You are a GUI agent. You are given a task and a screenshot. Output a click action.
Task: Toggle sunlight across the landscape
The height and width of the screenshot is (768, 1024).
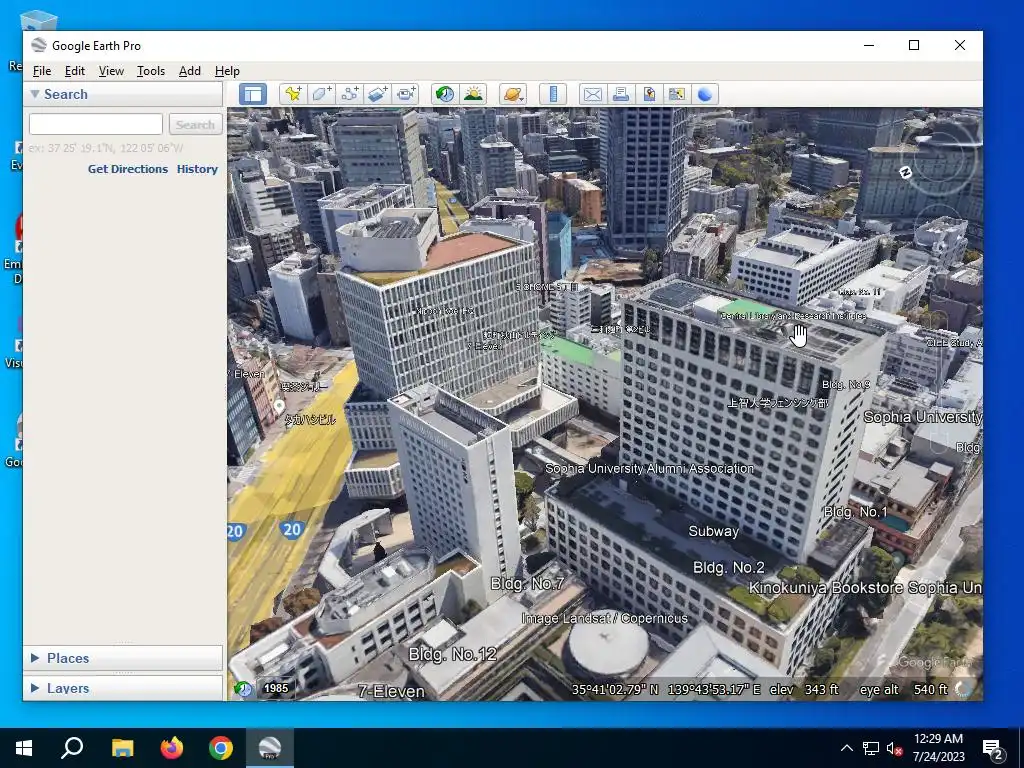(x=473, y=94)
